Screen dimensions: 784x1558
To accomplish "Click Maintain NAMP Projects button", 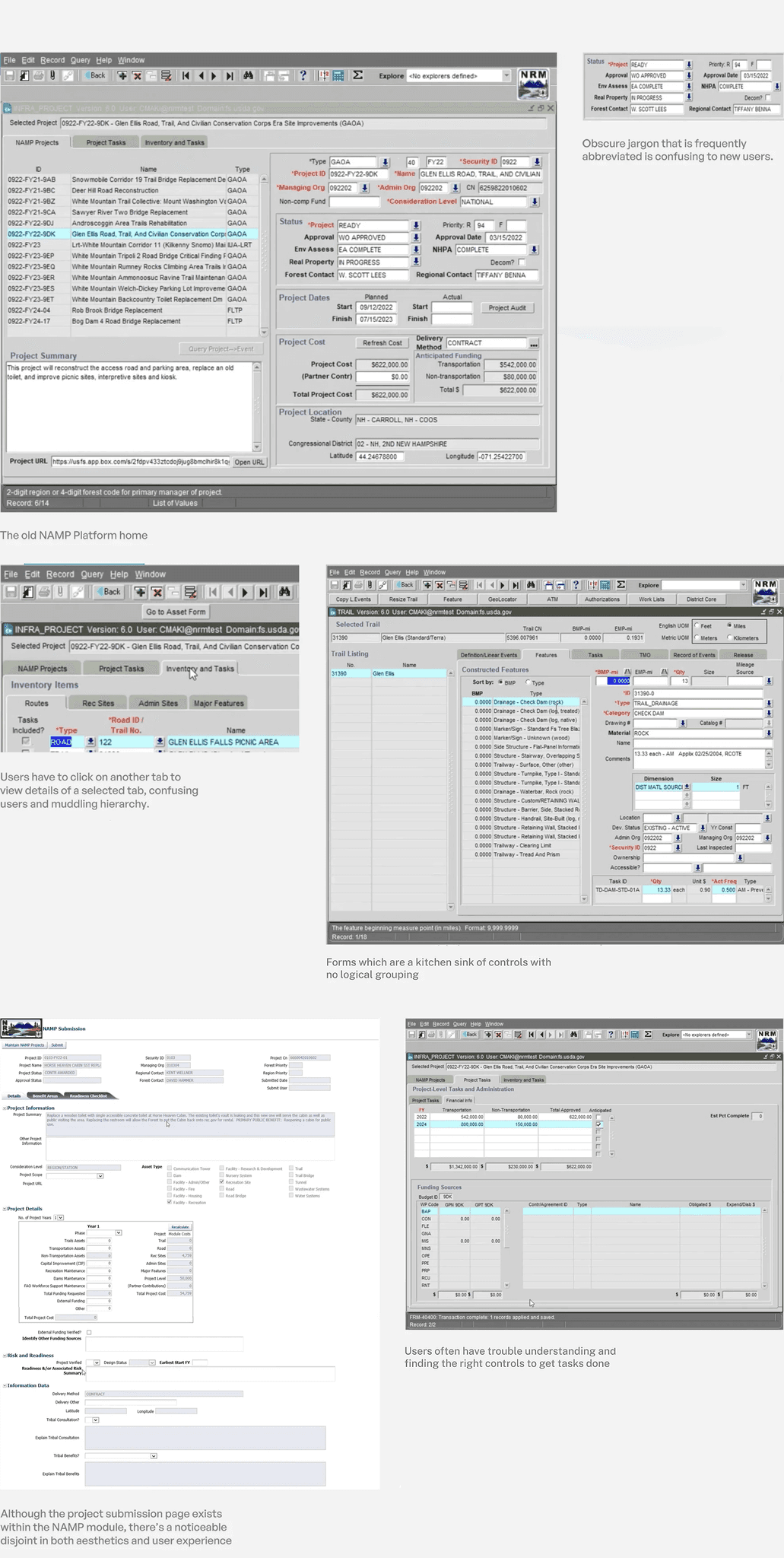I will pyautogui.click(x=24, y=1045).
